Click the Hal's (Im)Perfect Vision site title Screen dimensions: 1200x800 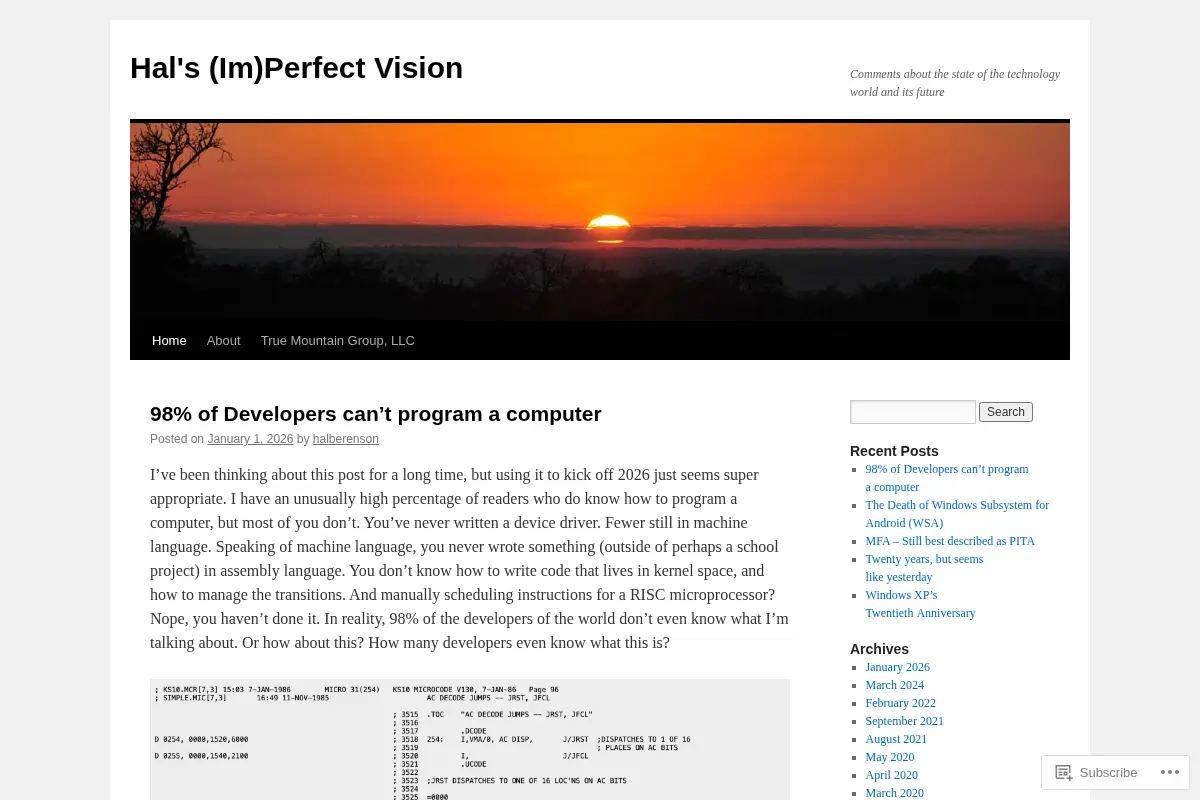coord(296,68)
